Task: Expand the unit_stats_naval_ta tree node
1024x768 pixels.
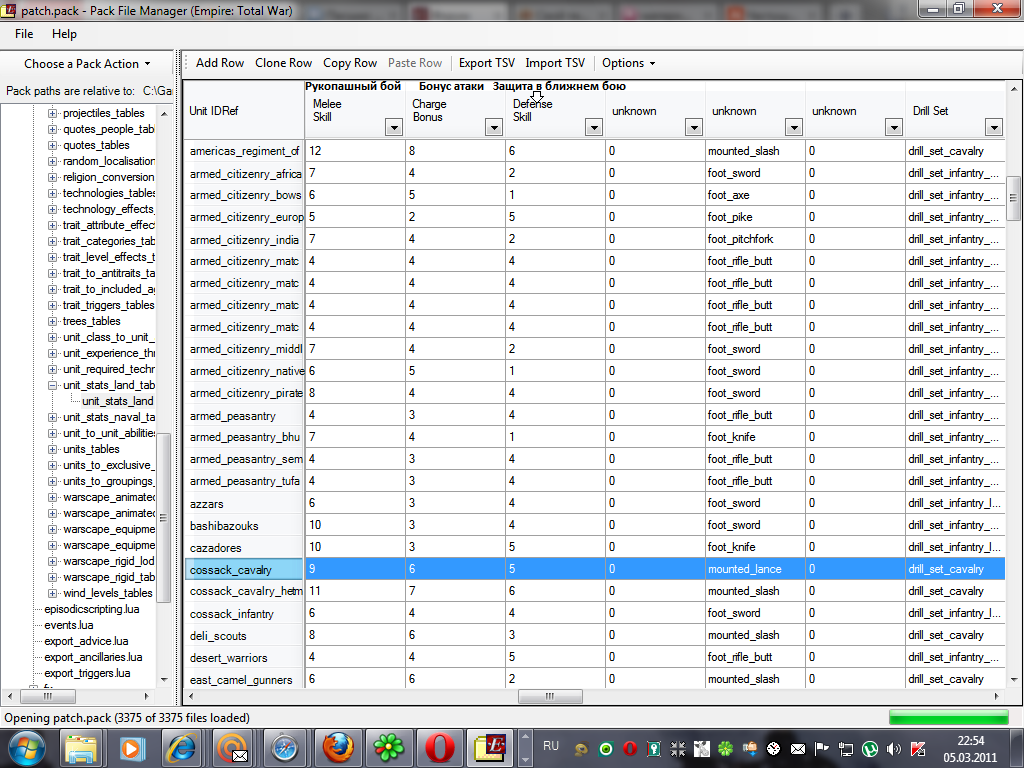Action: [52, 417]
